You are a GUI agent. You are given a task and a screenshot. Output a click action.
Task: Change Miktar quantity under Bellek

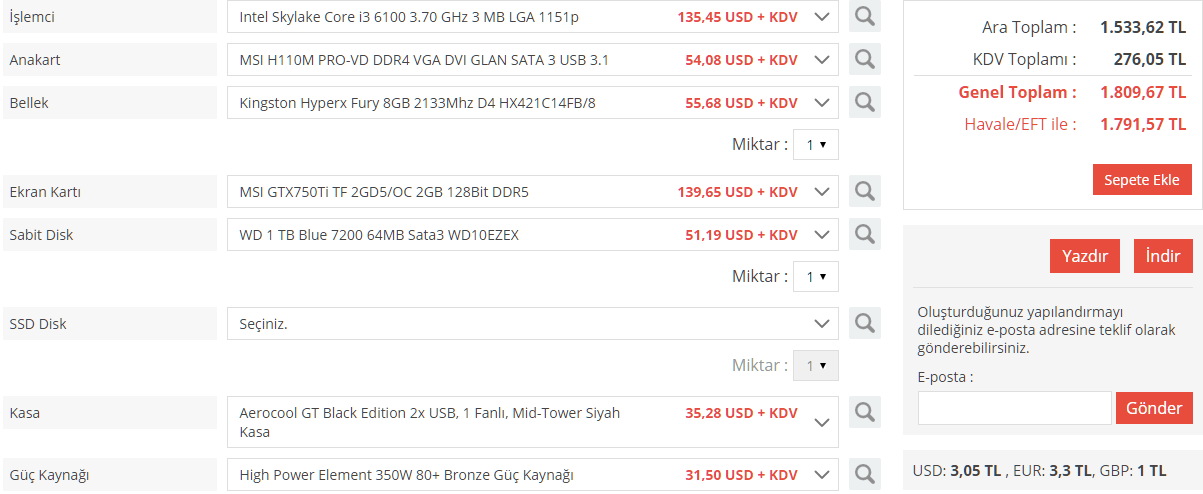(x=815, y=145)
